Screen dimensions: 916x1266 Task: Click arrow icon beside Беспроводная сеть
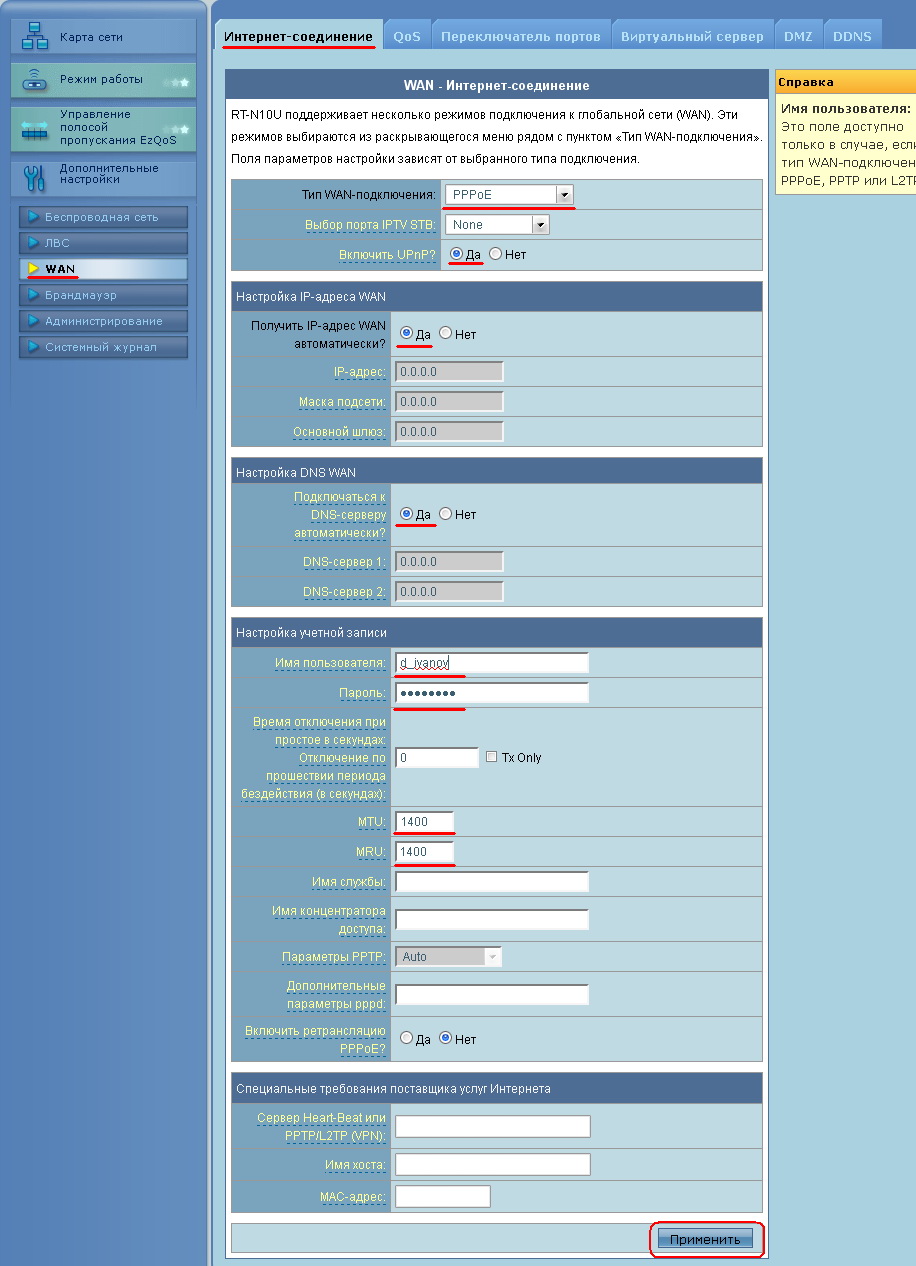coord(33,217)
